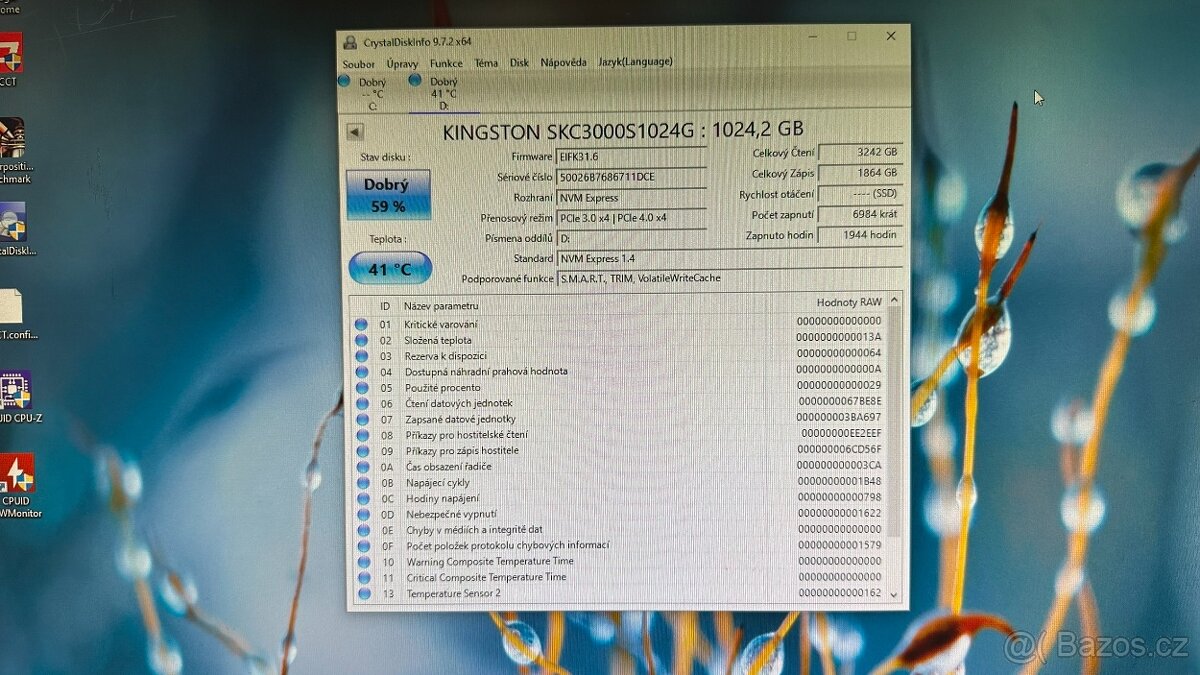This screenshot has width=1200, height=675.
Task: Switch to the C: drive tab
Action: click(x=370, y=92)
